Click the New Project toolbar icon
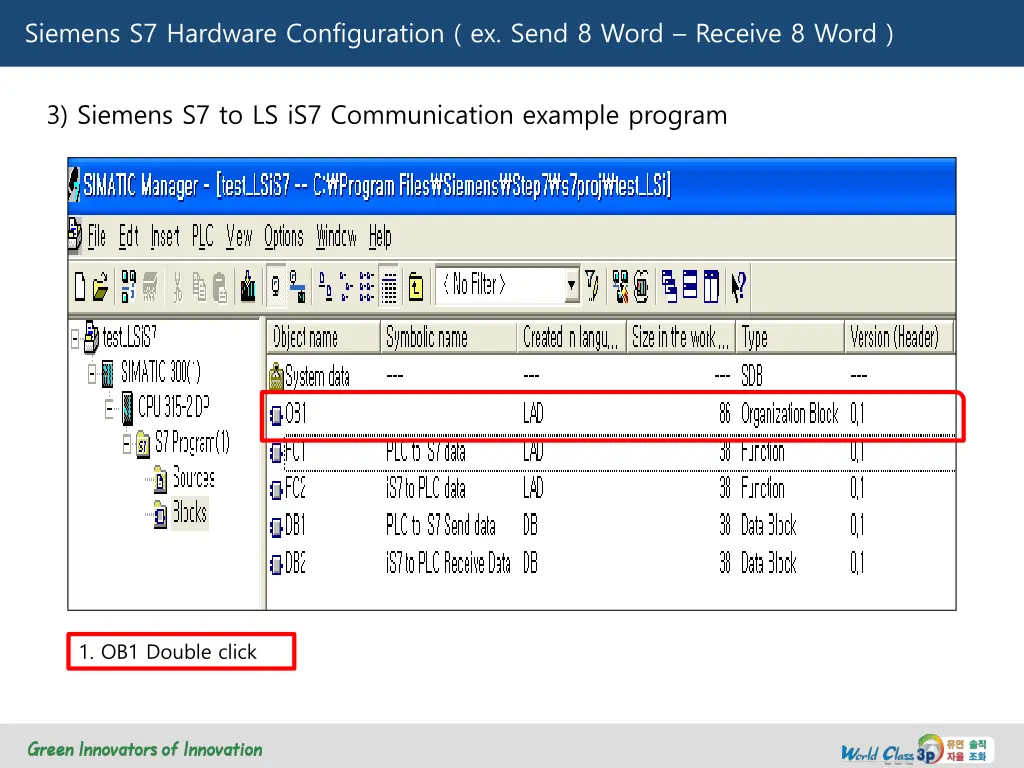The image size is (1024, 768). click(80, 287)
